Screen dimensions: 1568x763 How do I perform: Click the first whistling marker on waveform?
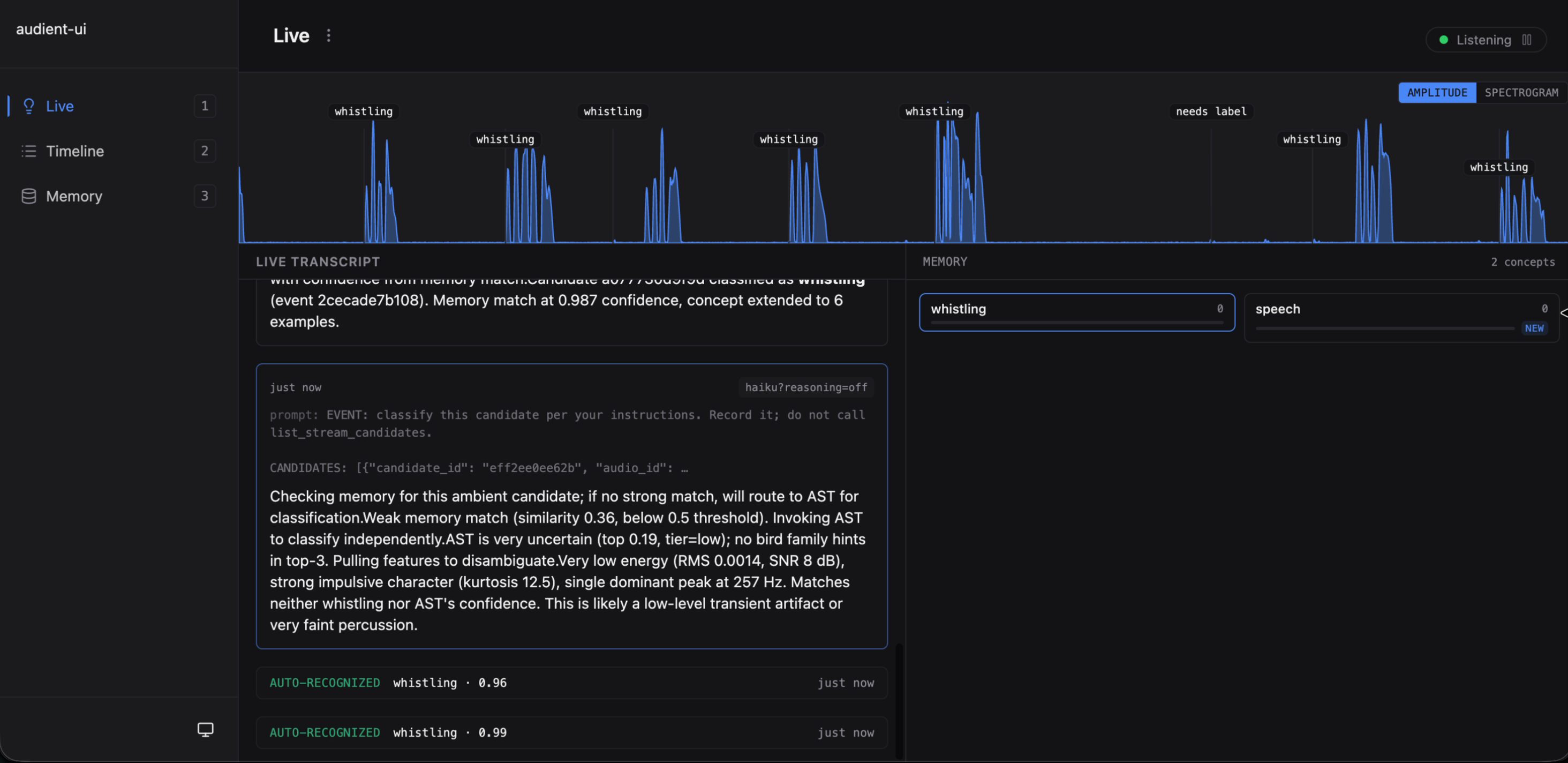click(364, 111)
